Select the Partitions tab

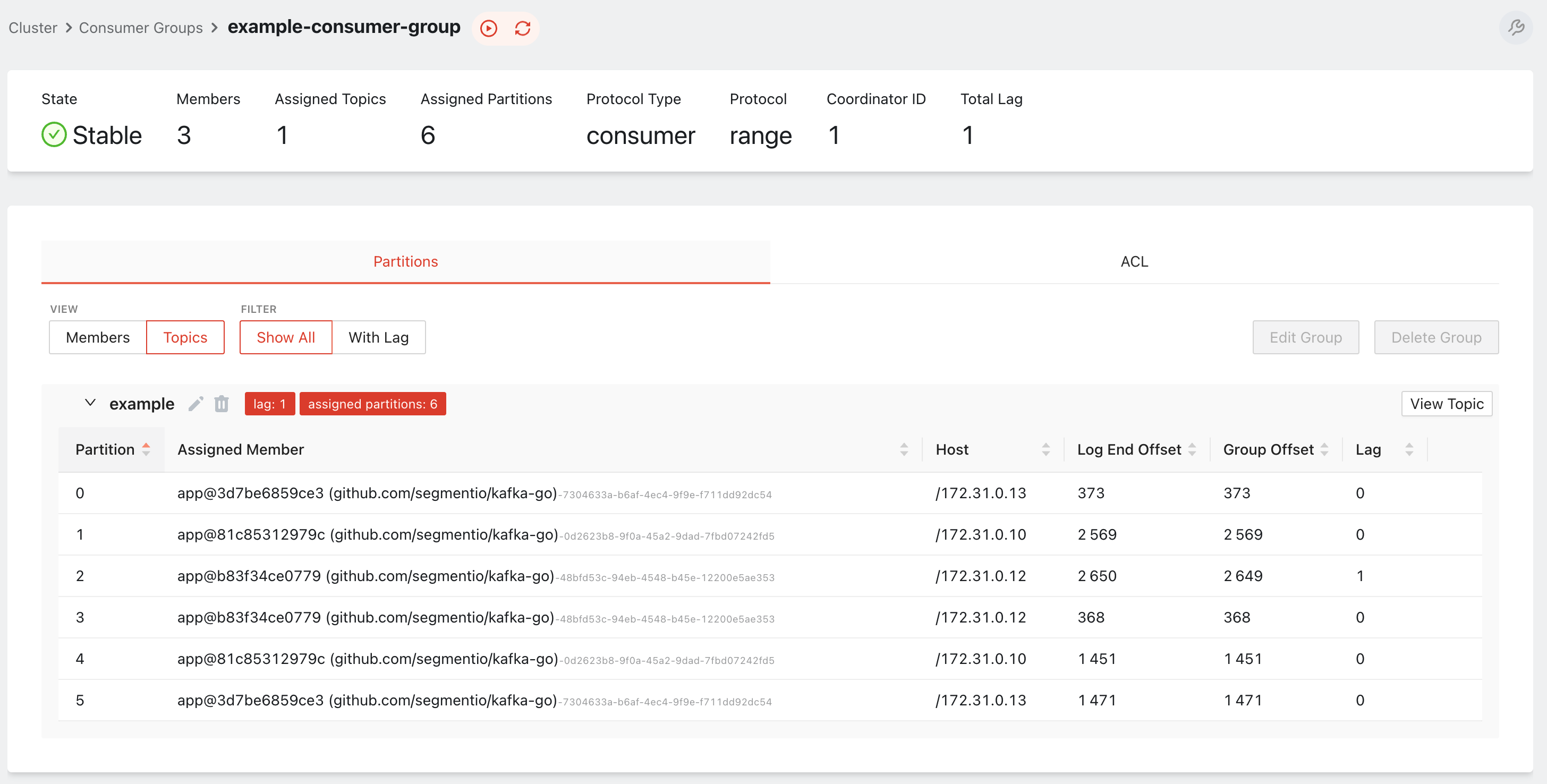click(x=406, y=261)
